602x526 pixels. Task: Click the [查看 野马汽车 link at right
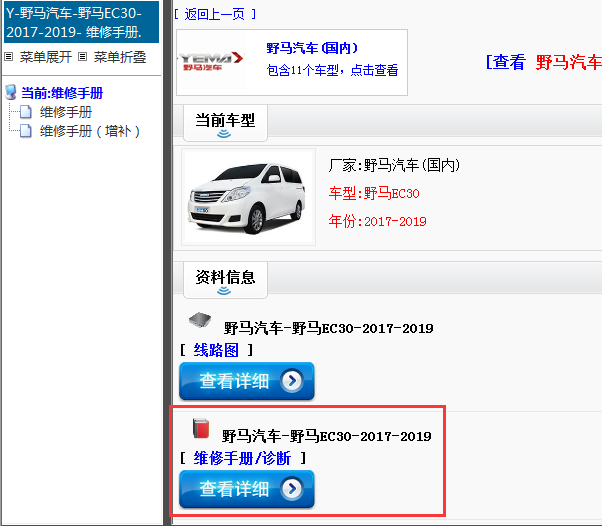pyautogui.click(x=544, y=62)
